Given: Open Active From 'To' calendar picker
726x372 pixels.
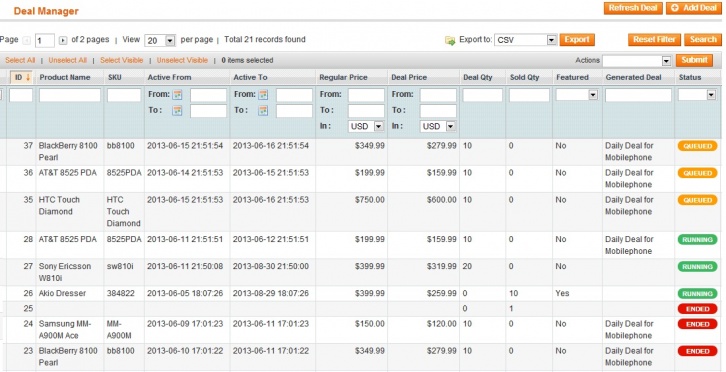Looking at the screenshot, I should (x=177, y=110).
